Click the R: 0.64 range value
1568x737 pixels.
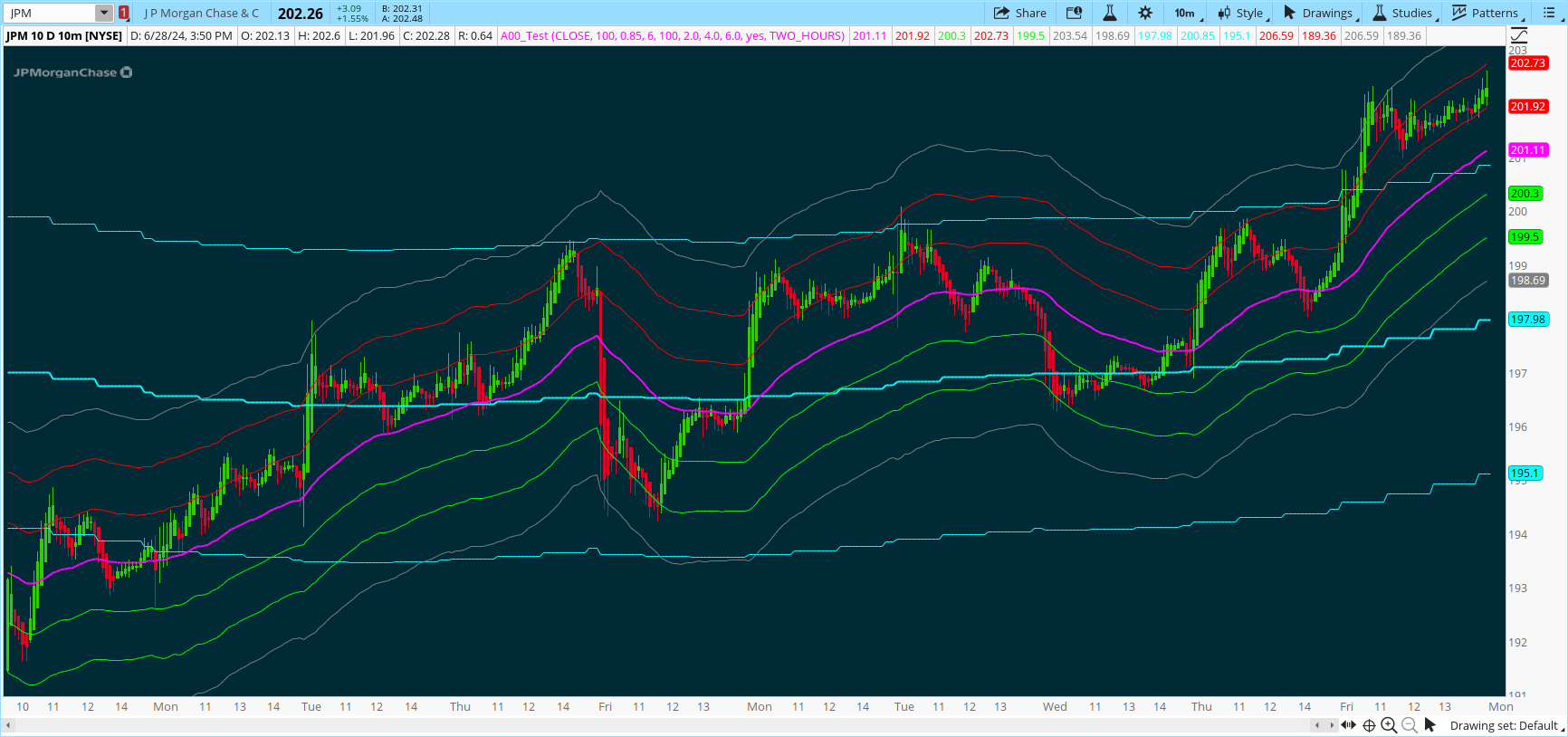pos(475,35)
